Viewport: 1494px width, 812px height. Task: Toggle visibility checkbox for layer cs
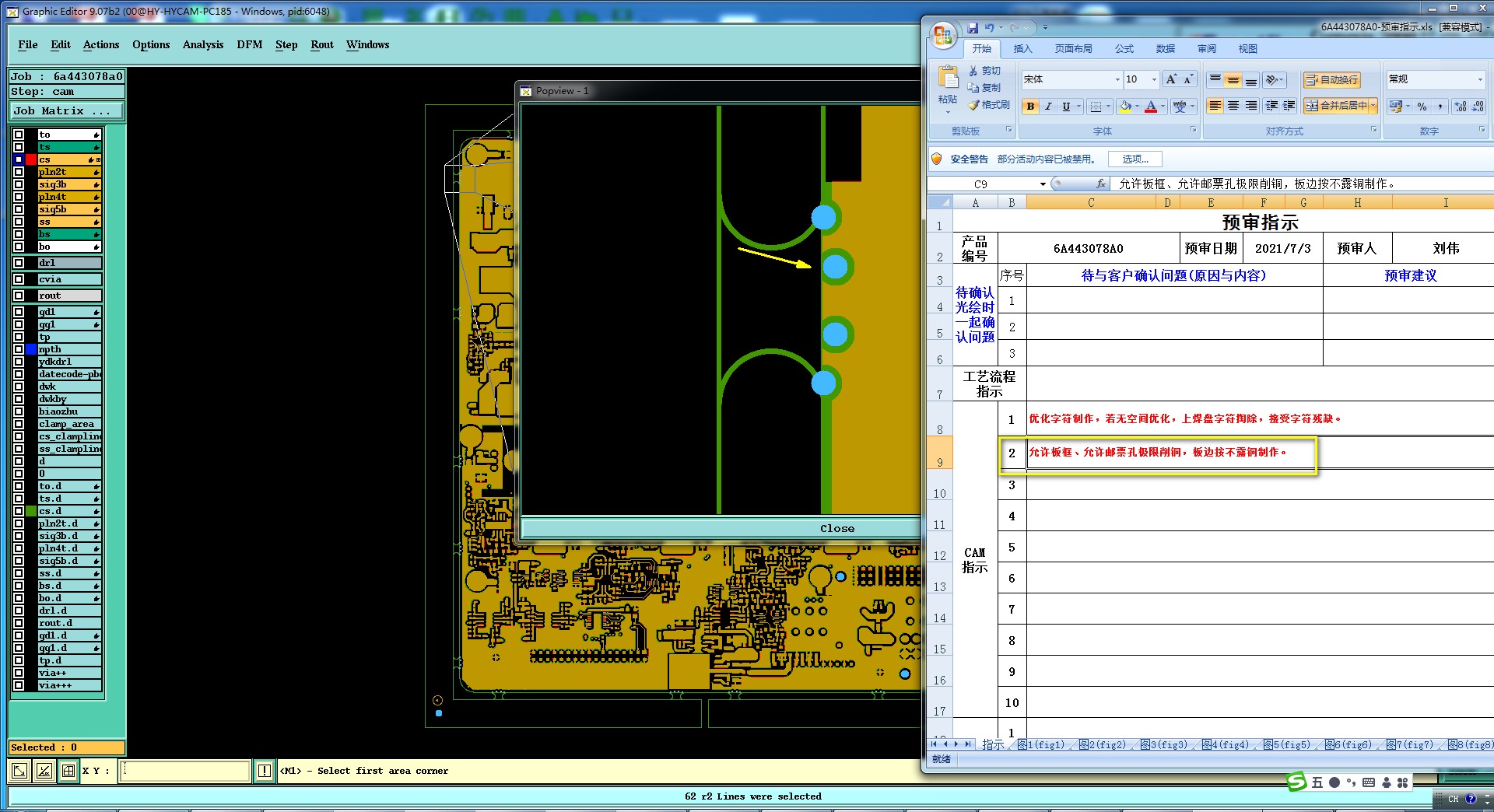(x=19, y=159)
